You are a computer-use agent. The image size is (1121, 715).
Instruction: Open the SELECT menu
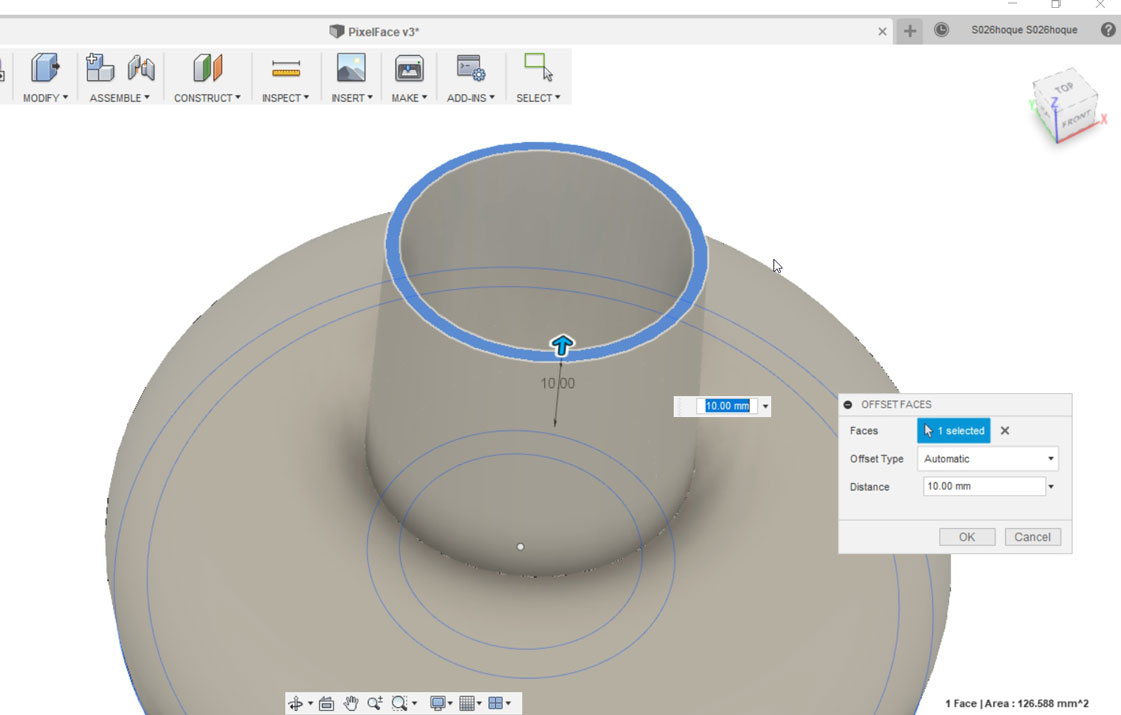[538, 98]
